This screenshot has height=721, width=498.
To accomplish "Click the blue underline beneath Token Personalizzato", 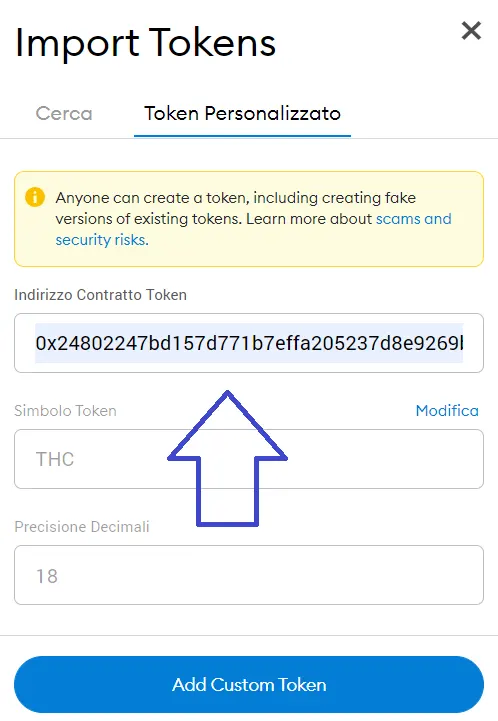I will click(x=242, y=136).
